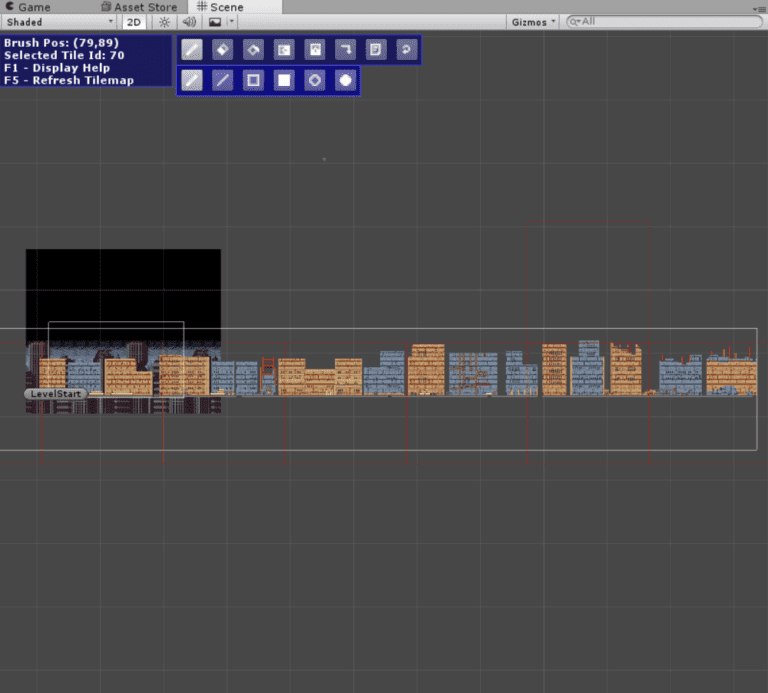Select the pencil tool in top tilemap toolbar
This screenshot has height=693, width=768.
(192, 49)
